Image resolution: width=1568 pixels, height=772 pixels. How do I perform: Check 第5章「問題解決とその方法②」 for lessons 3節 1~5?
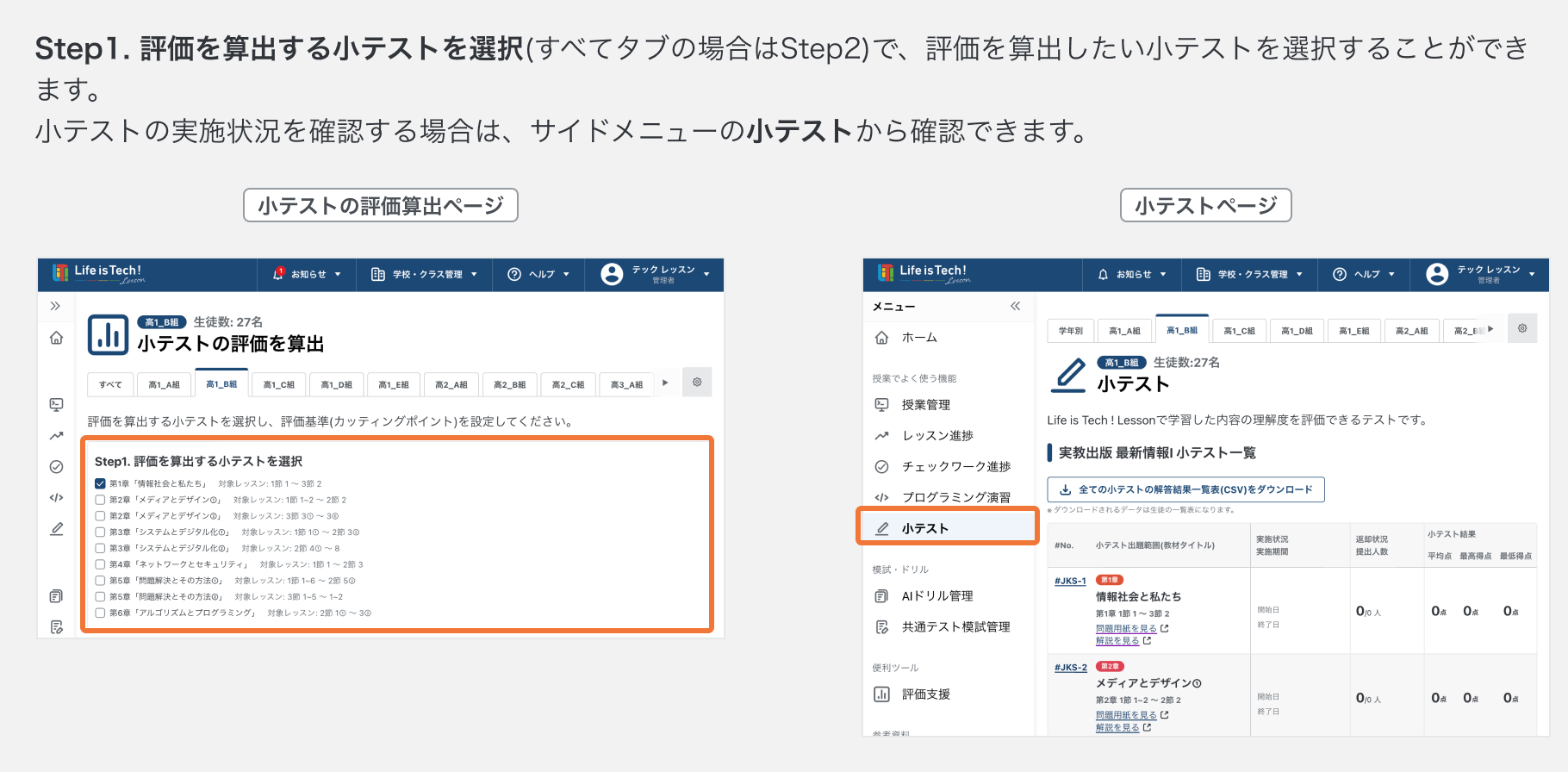pyautogui.click(x=100, y=596)
